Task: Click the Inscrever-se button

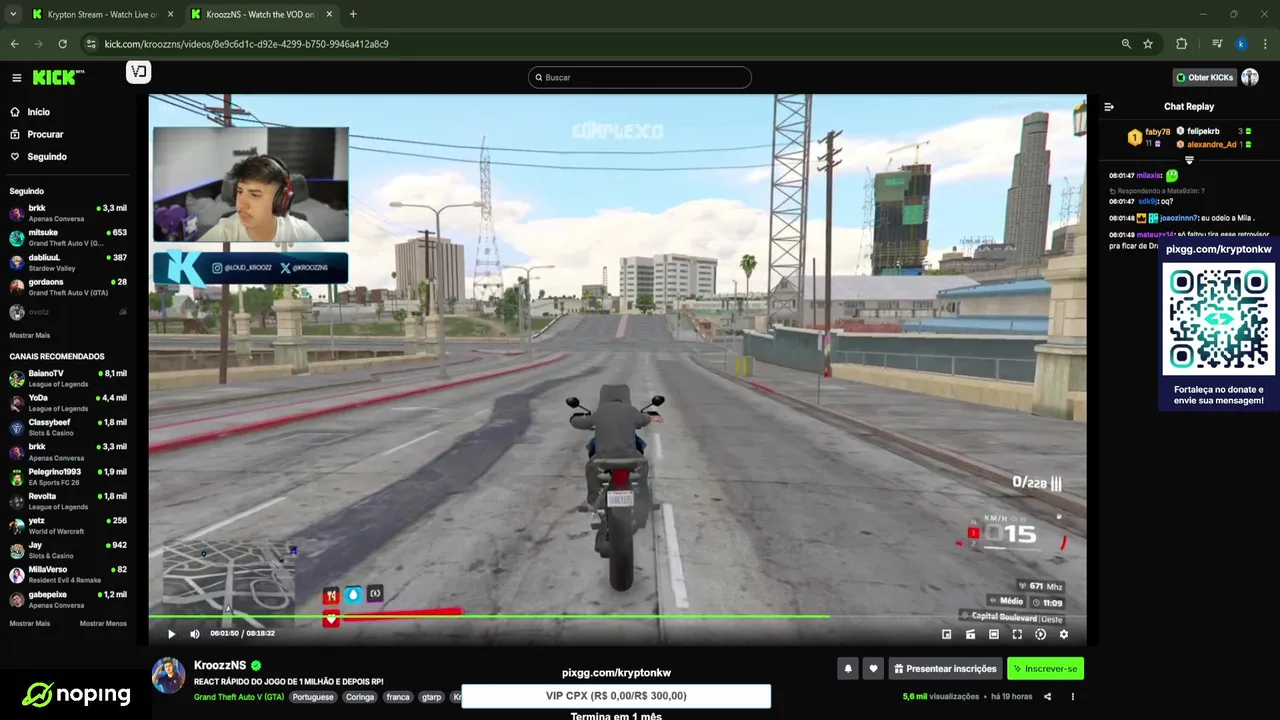Action: point(1045,668)
